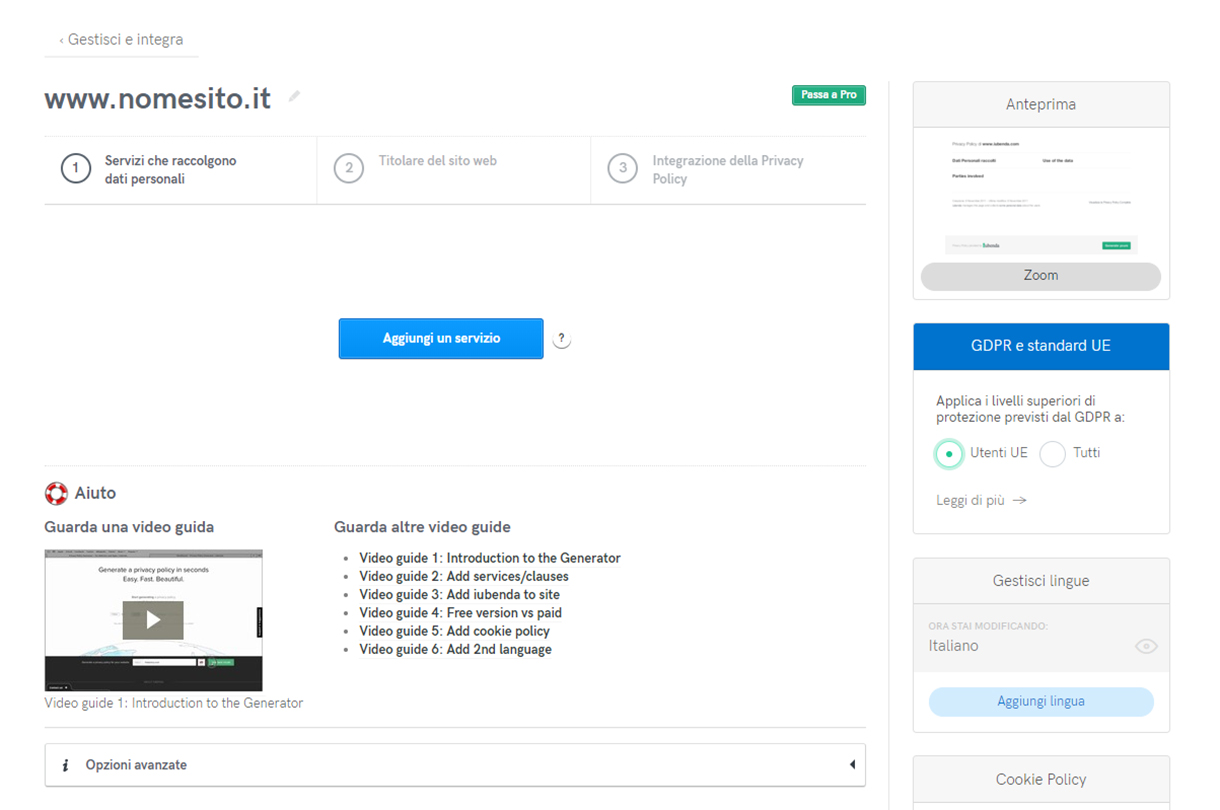The height and width of the screenshot is (810, 1220).
Task: Open the Leggi di più link
Action: tap(981, 500)
